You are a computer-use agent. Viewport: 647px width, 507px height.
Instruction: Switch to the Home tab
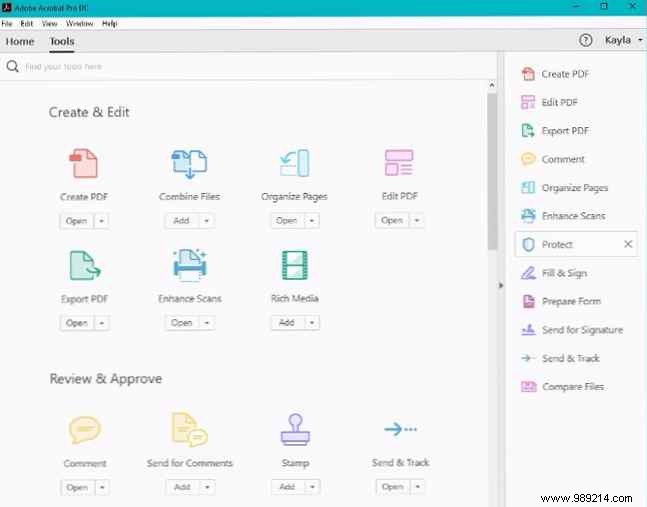pos(20,42)
